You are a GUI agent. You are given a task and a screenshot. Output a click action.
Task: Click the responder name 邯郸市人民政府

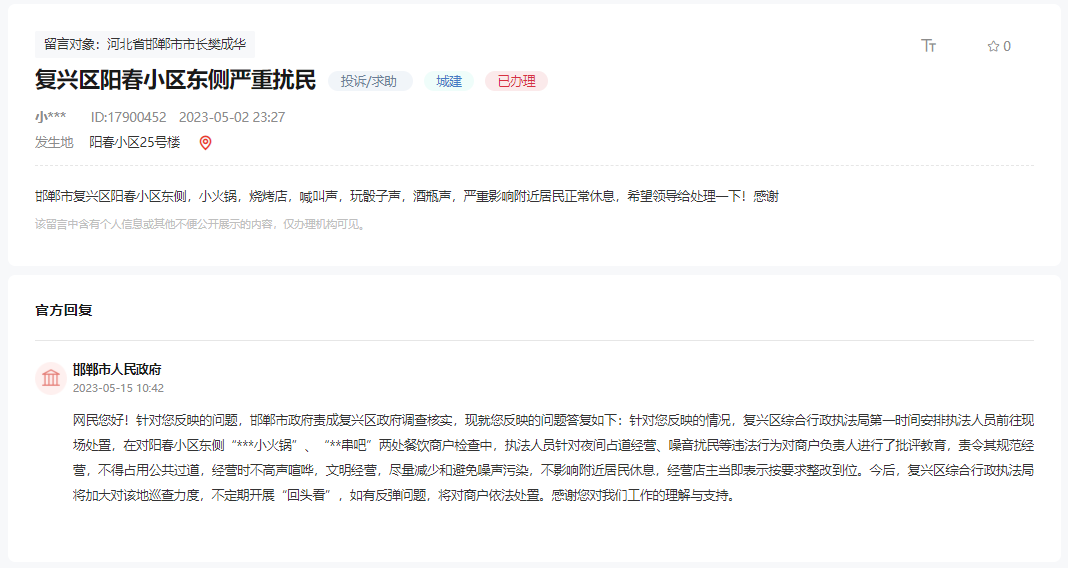tap(117, 369)
